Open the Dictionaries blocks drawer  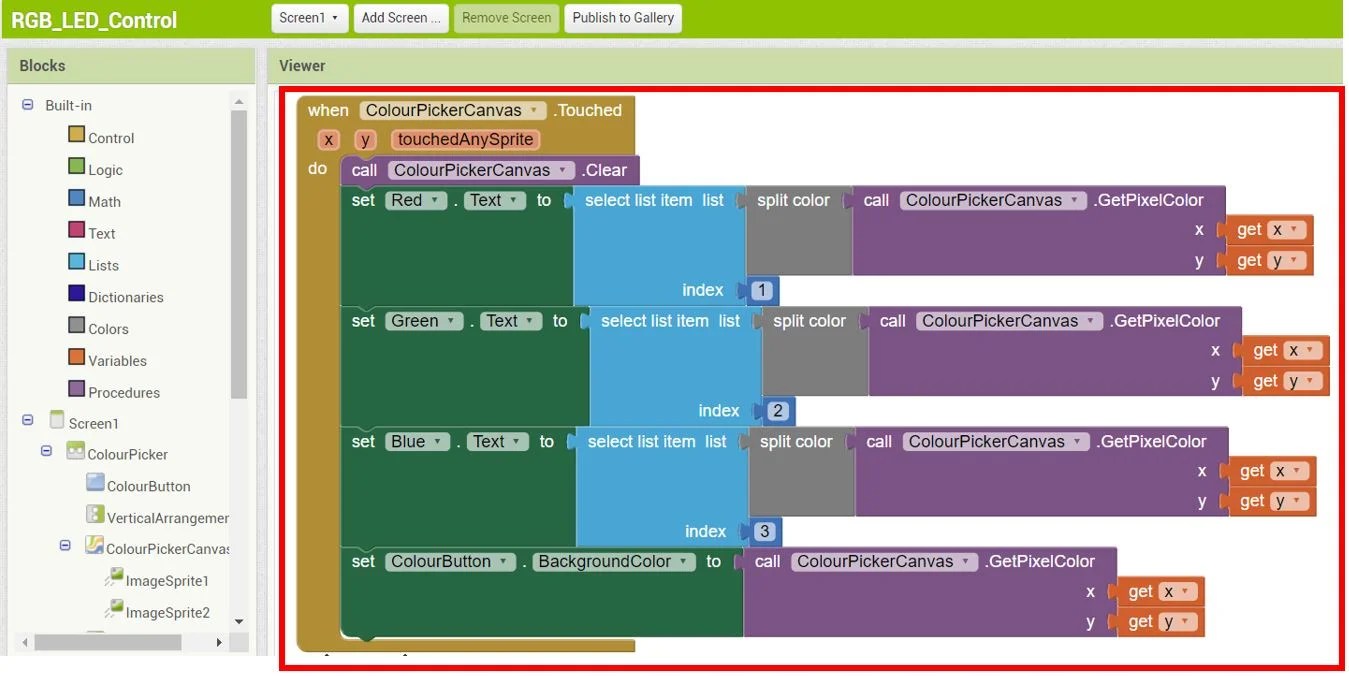118,296
